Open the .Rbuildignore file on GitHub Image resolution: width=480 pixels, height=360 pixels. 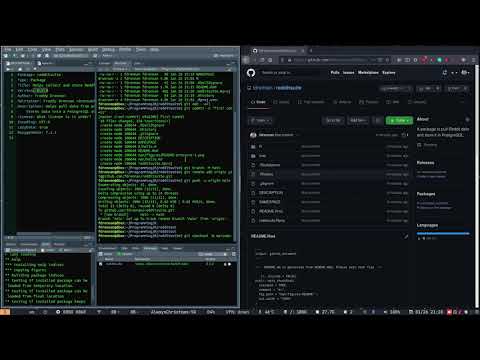coord(270,165)
